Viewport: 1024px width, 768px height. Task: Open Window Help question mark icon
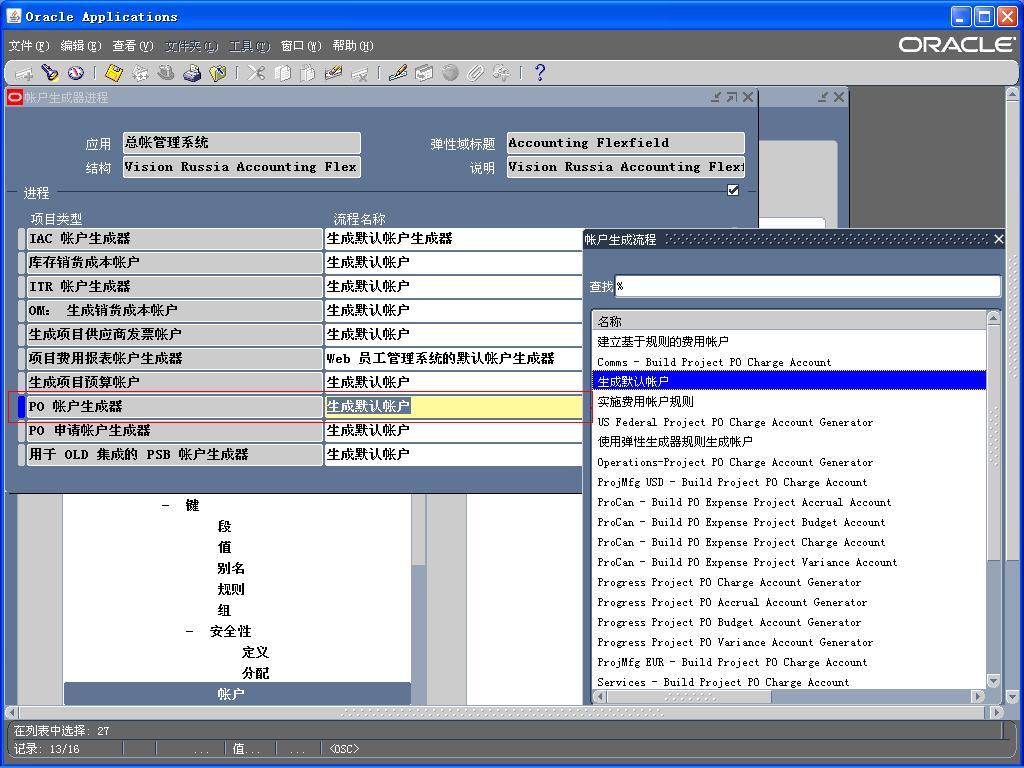539,73
